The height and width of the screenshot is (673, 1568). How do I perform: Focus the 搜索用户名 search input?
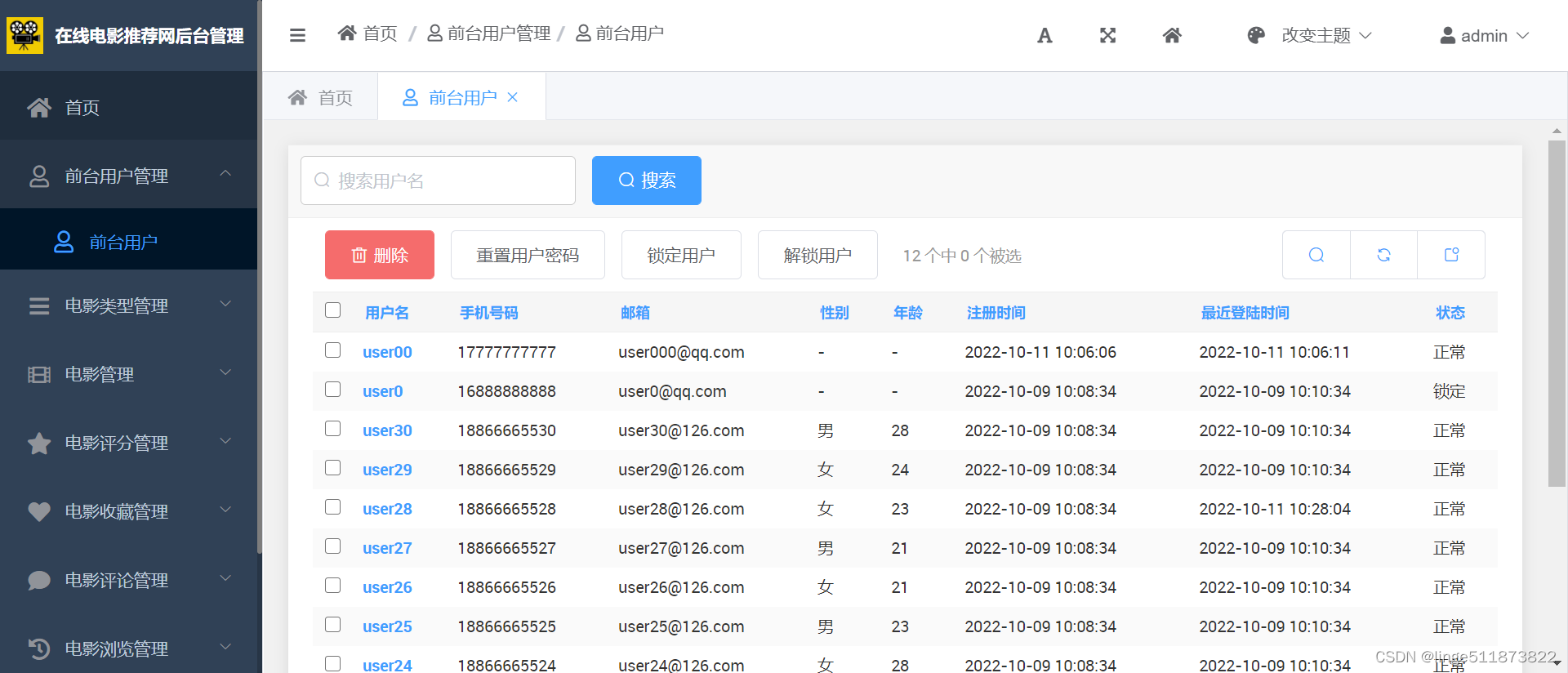(438, 181)
